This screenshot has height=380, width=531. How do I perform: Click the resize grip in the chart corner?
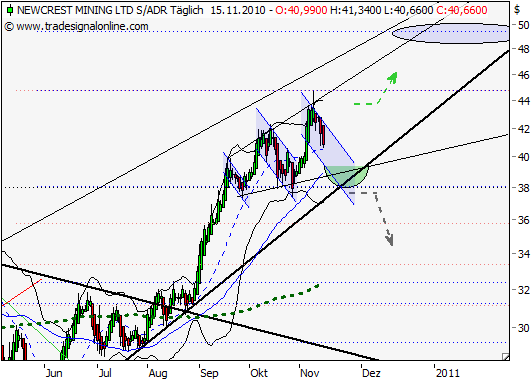coord(506,356)
